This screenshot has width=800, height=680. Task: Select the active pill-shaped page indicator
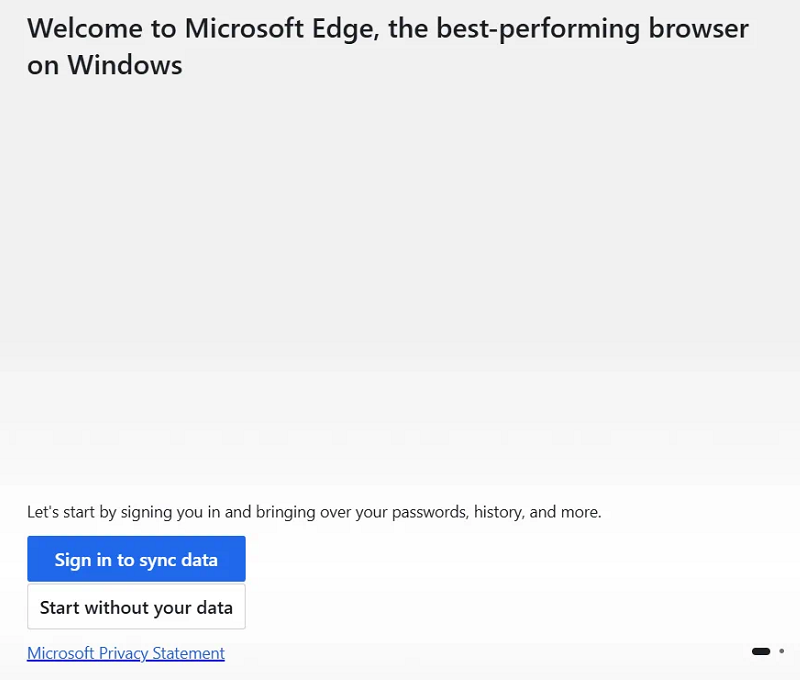pos(761,651)
